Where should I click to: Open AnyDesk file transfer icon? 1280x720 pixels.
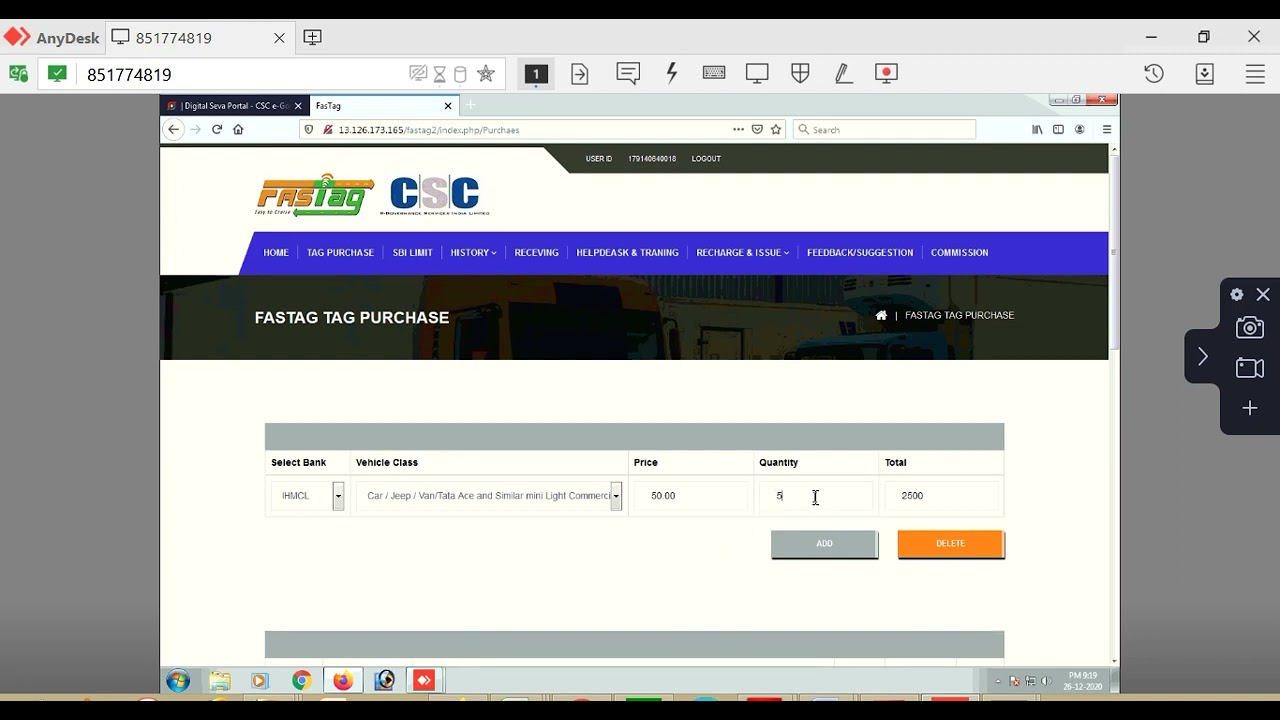pos(580,73)
